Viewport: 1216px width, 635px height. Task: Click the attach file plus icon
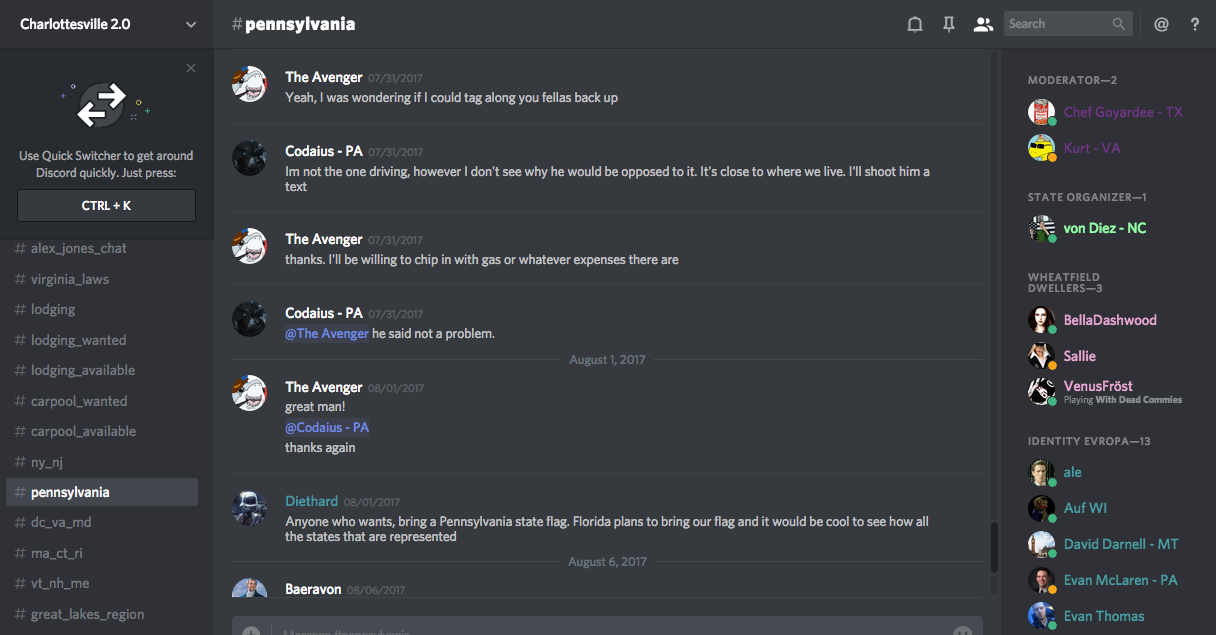[251, 631]
